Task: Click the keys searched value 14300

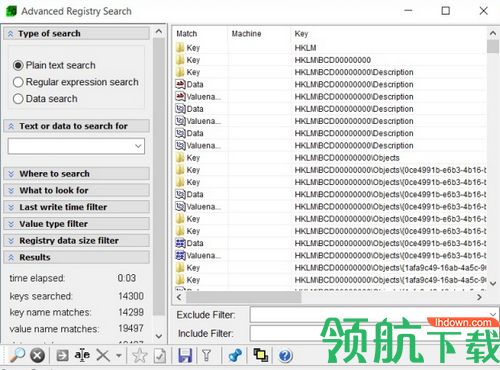Action: [x=131, y=296]
